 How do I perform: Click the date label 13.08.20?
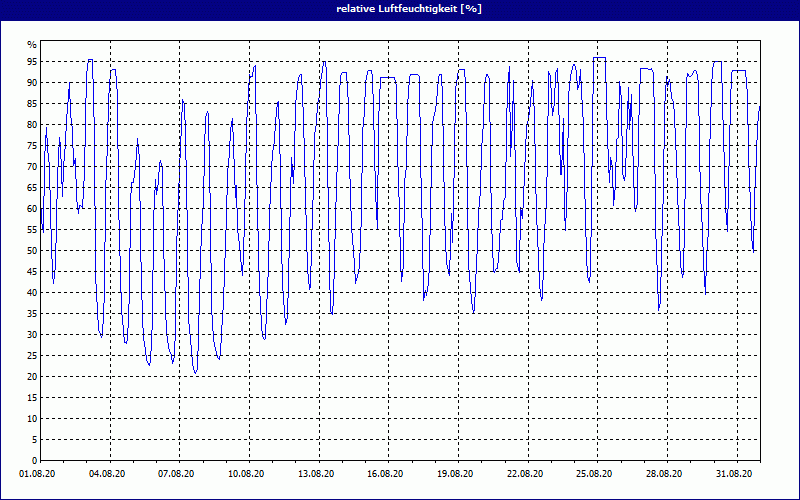point(316,474)
